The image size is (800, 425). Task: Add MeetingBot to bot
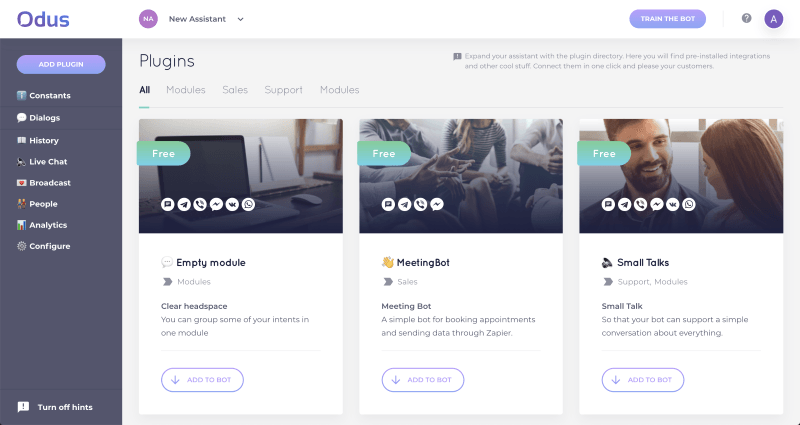pos(422,380)
